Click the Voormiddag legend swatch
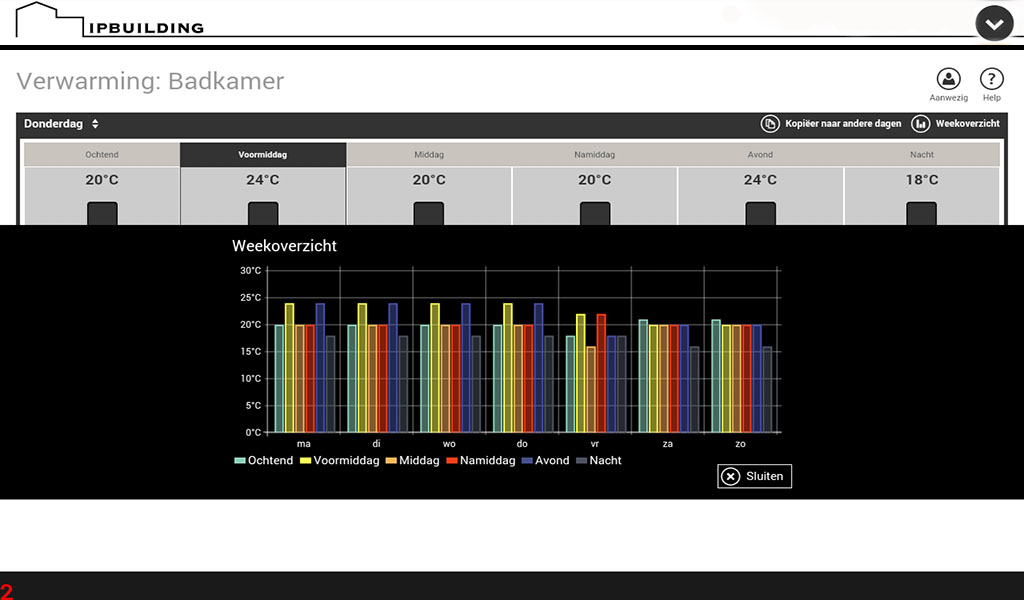Viewport: 1024px width, 600px height. [305, 461]
